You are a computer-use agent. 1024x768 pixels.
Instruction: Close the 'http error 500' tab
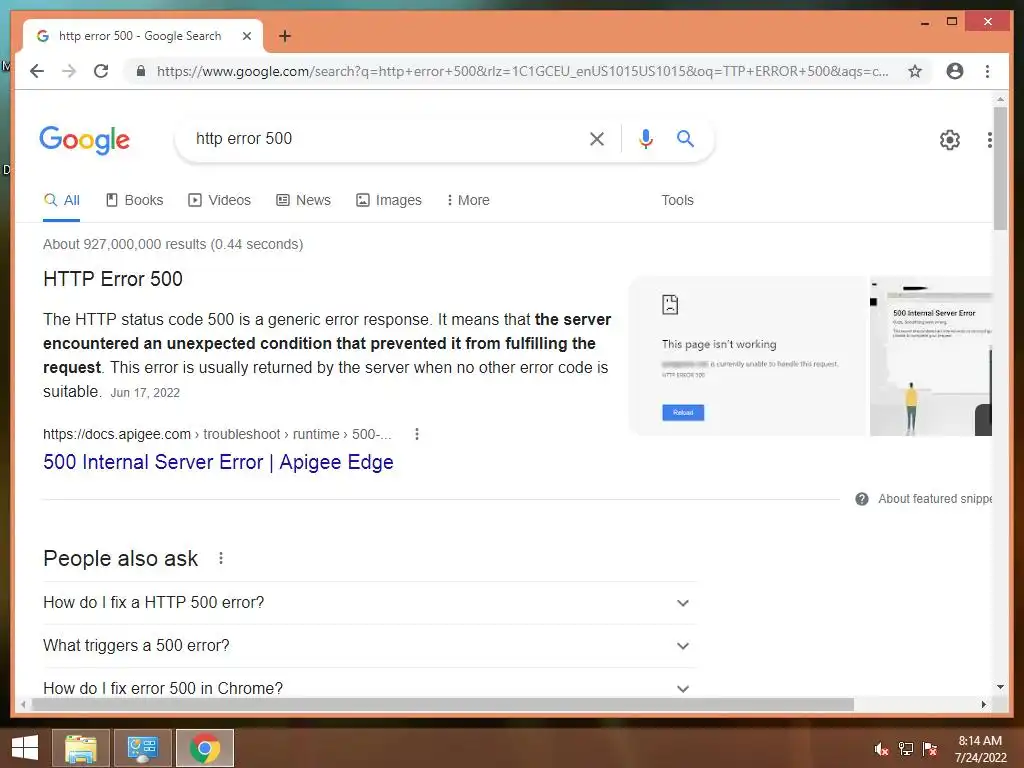click(247, 36)
